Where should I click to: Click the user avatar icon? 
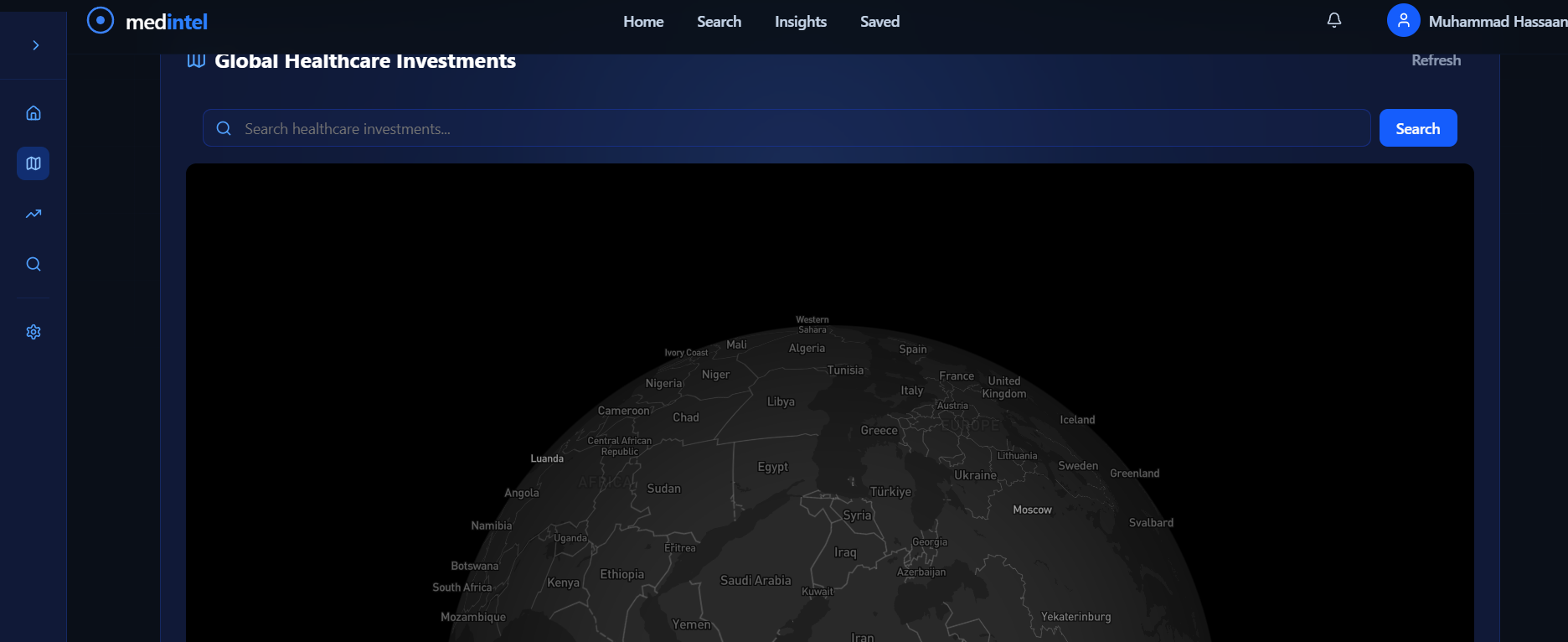pyautogui.click(x=1403, y=20)
